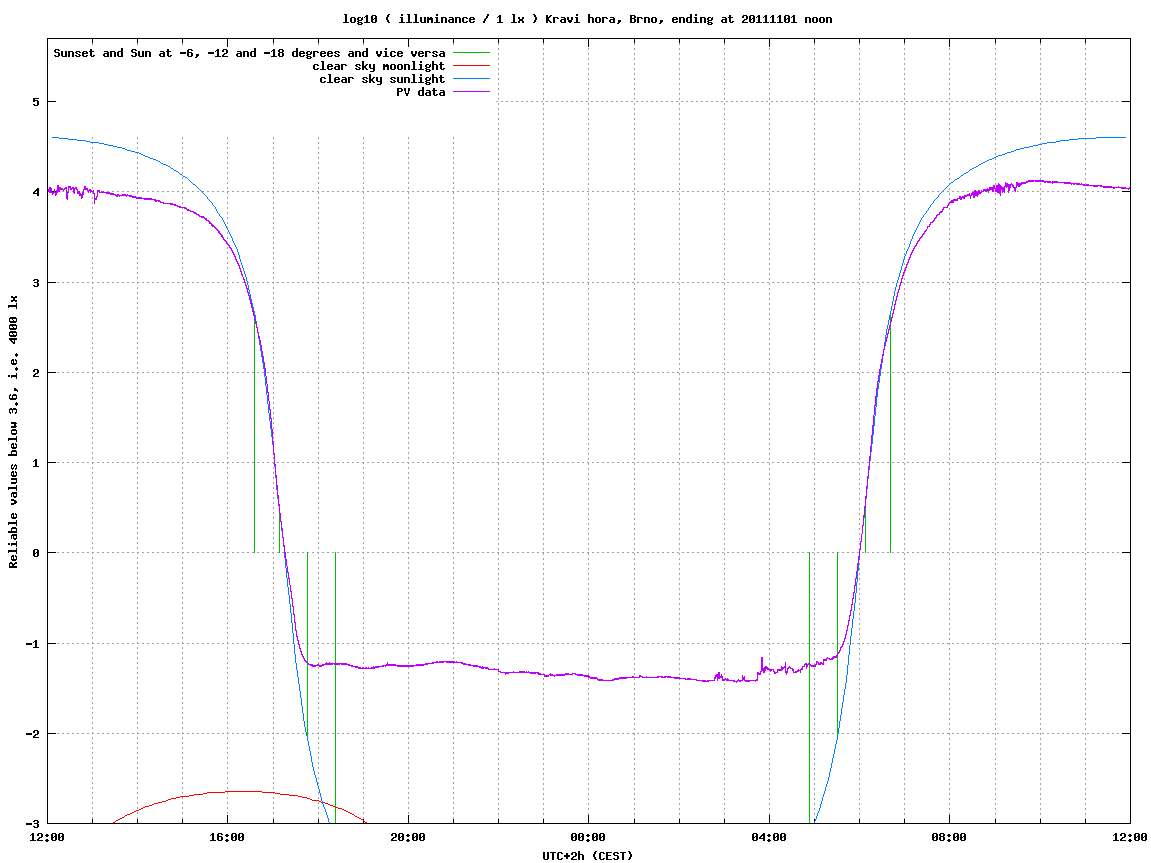This screenshot has height=863, width=1151.
Task: Click the red moonlight legend line sample
Action: [471, 66]
